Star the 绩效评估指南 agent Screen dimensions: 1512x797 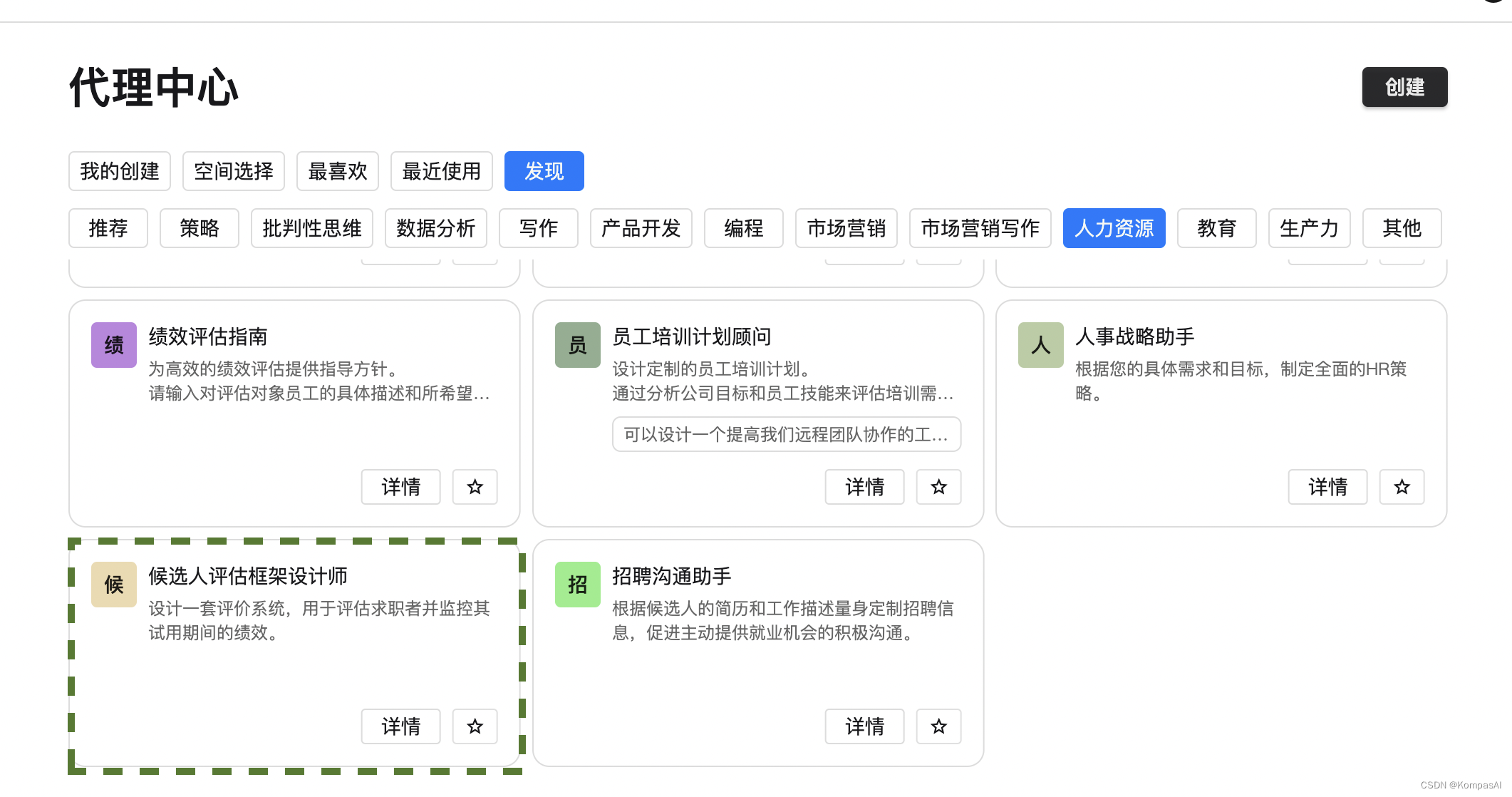[475, 487]
